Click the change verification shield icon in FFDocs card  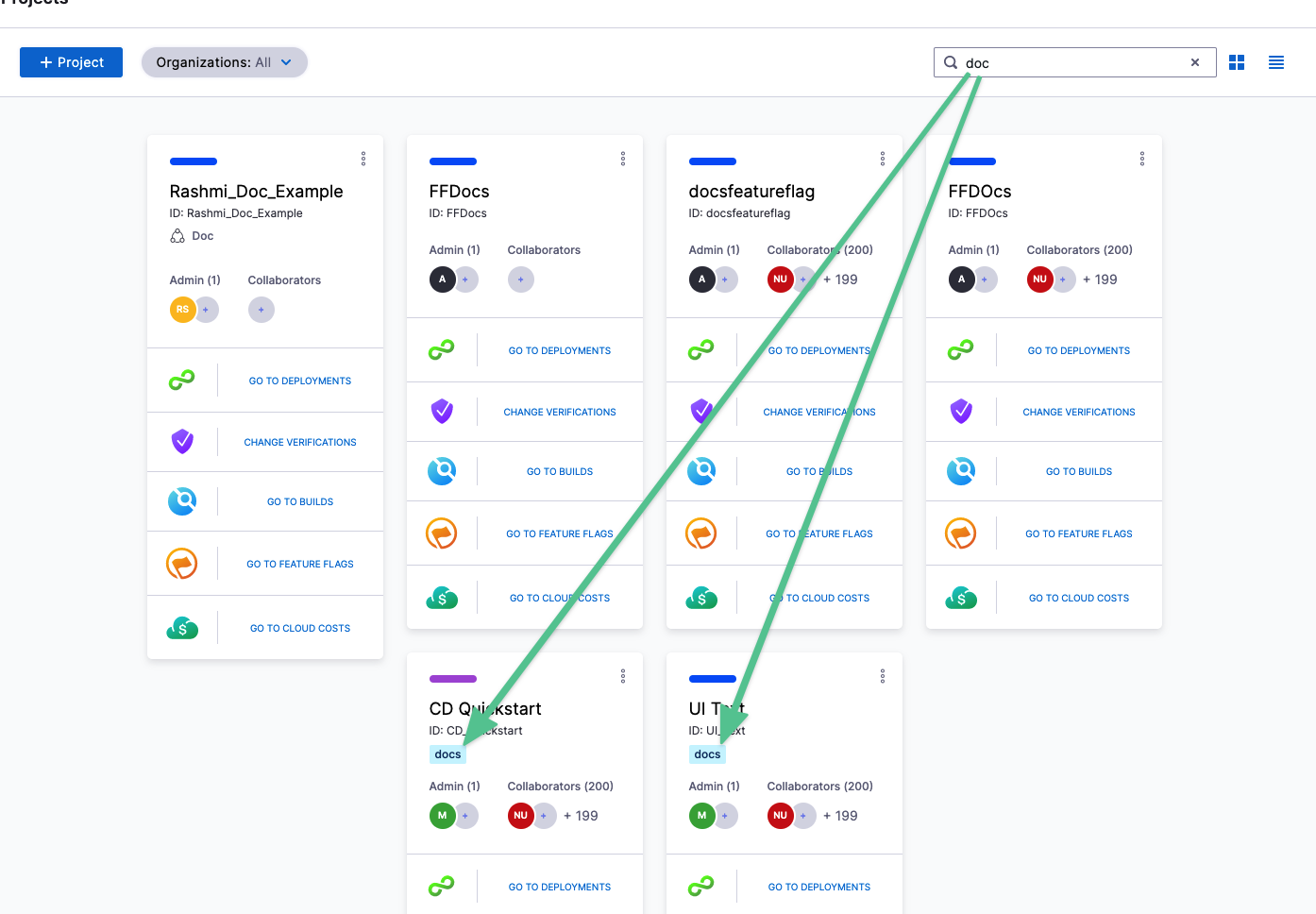[442, 412]
